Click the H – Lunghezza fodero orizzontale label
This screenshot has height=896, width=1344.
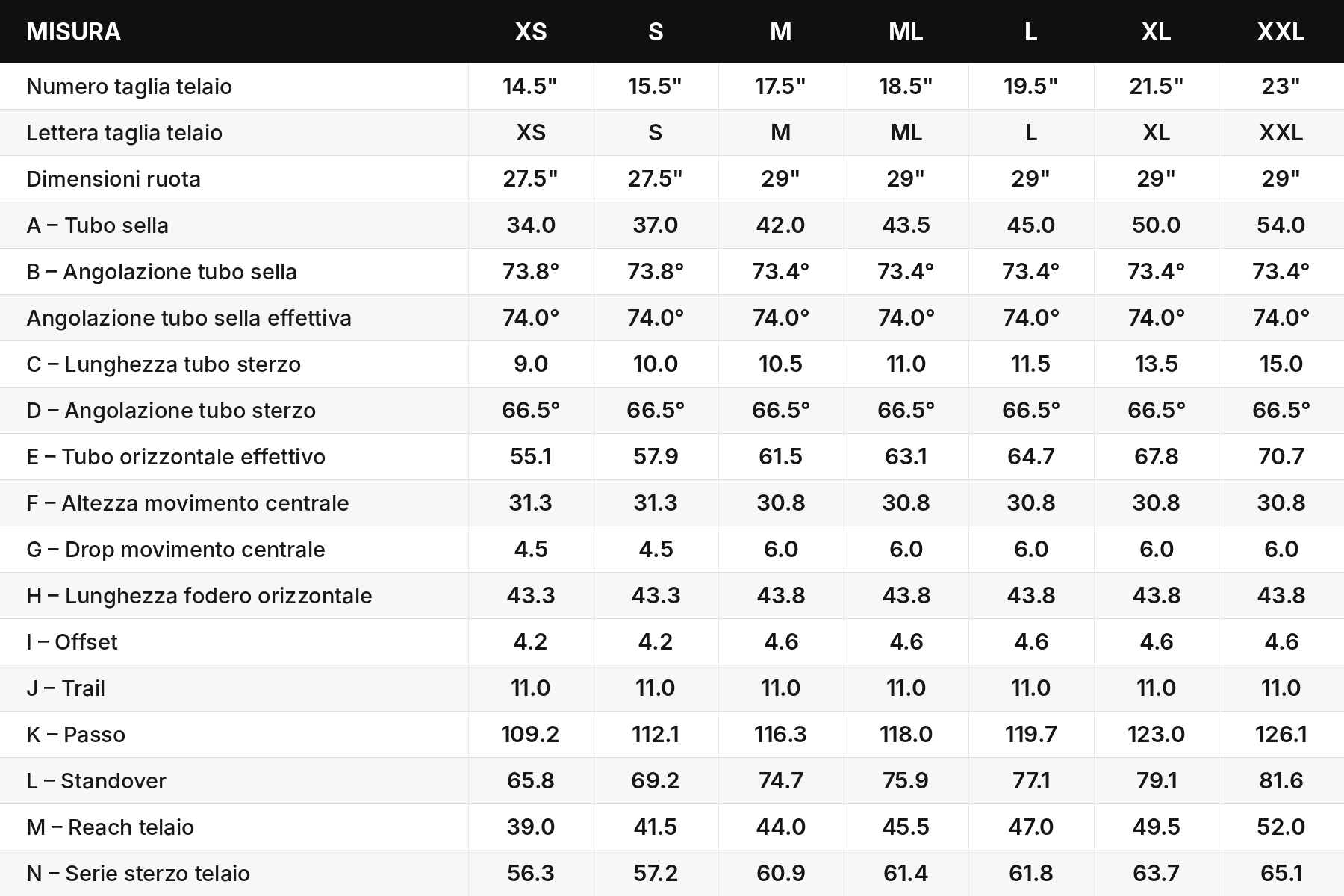point(199,596)
